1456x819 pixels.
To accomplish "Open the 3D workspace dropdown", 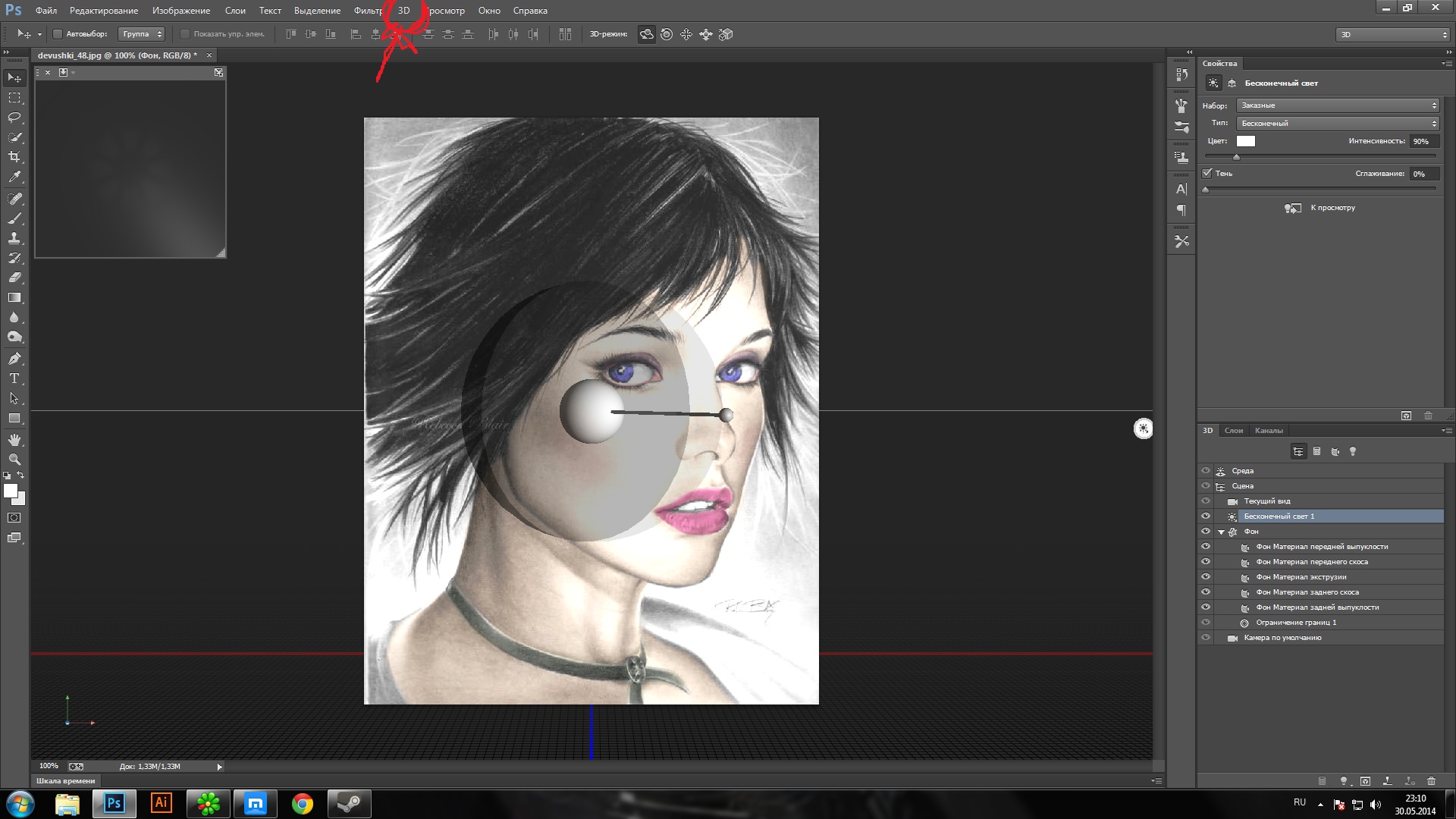I will click(x=1393, y=34).
